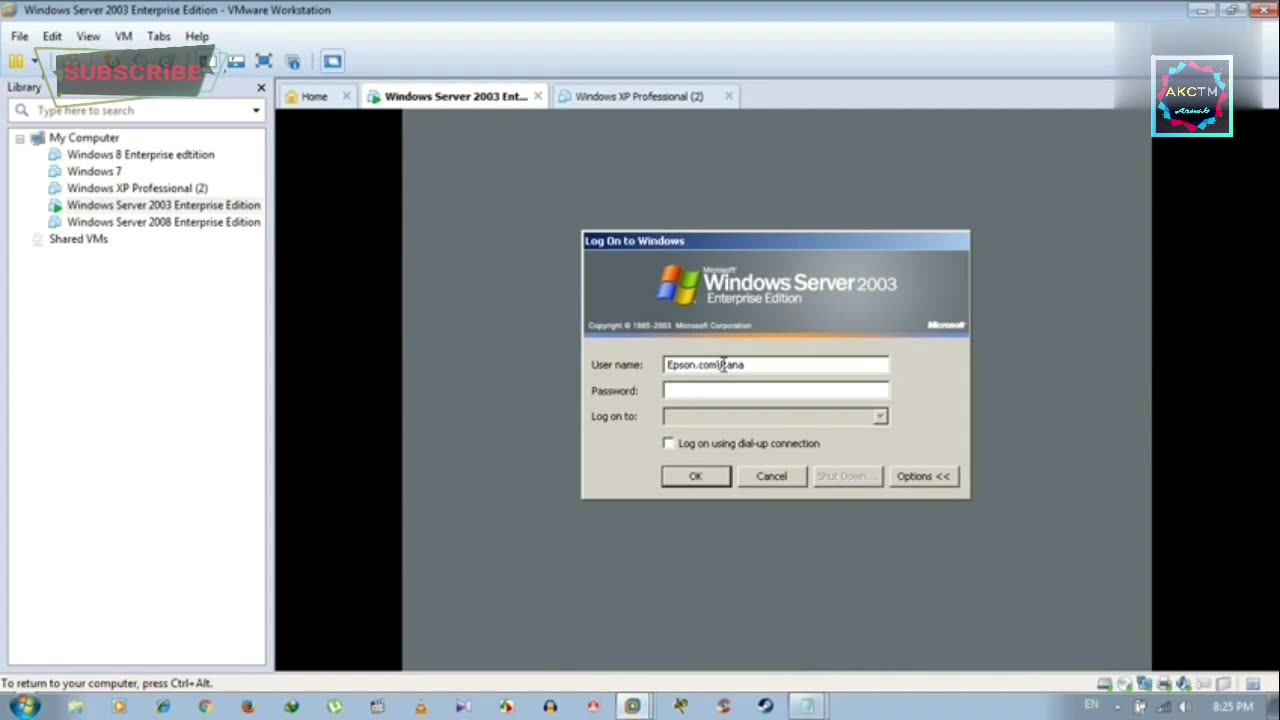Screen dimensions: 1280x720
Task: Select Windows Server 2008 Enterprise Edition VM
Action: click(163, 222)
